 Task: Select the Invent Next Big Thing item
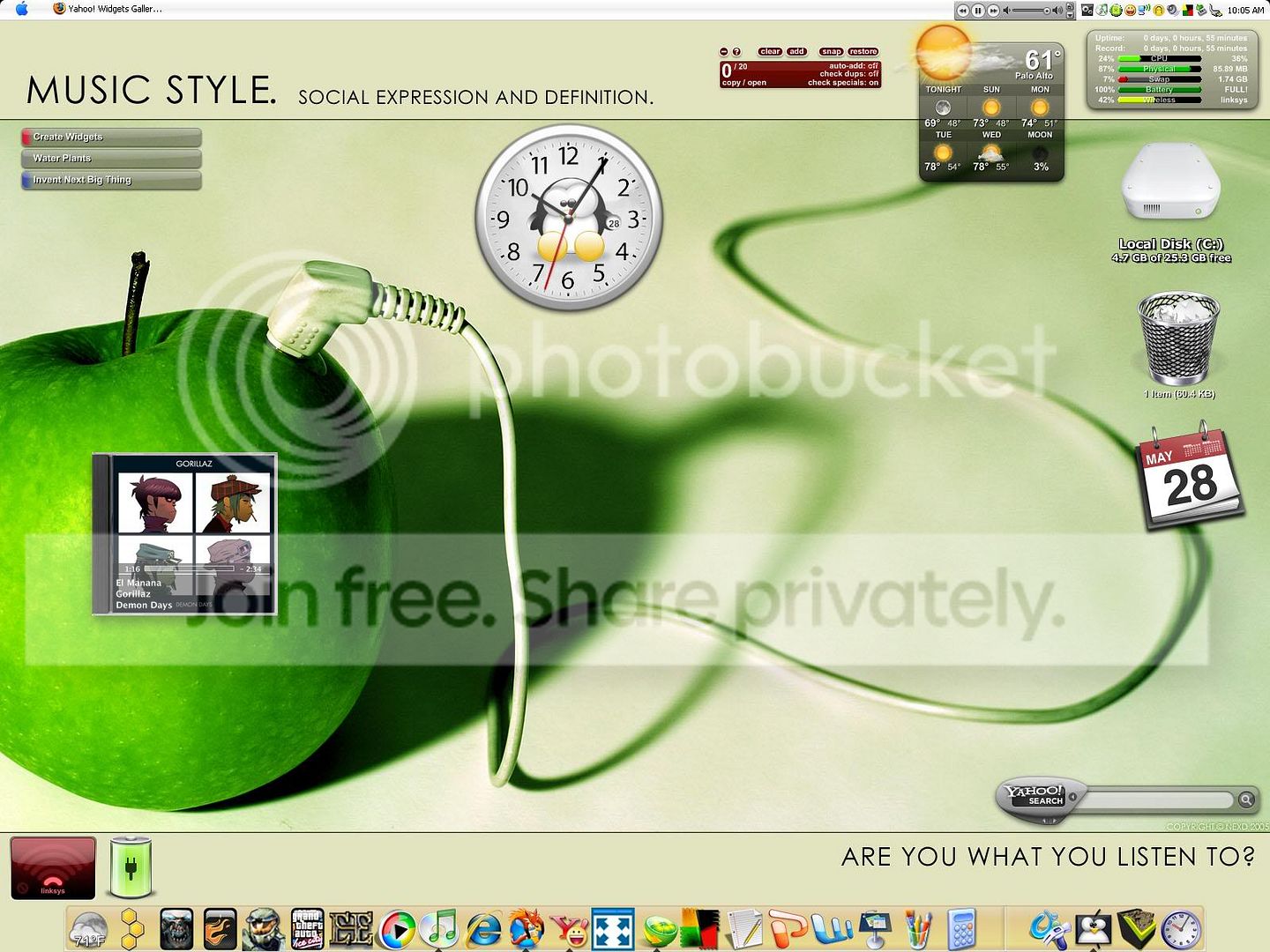tap(111, 179)
